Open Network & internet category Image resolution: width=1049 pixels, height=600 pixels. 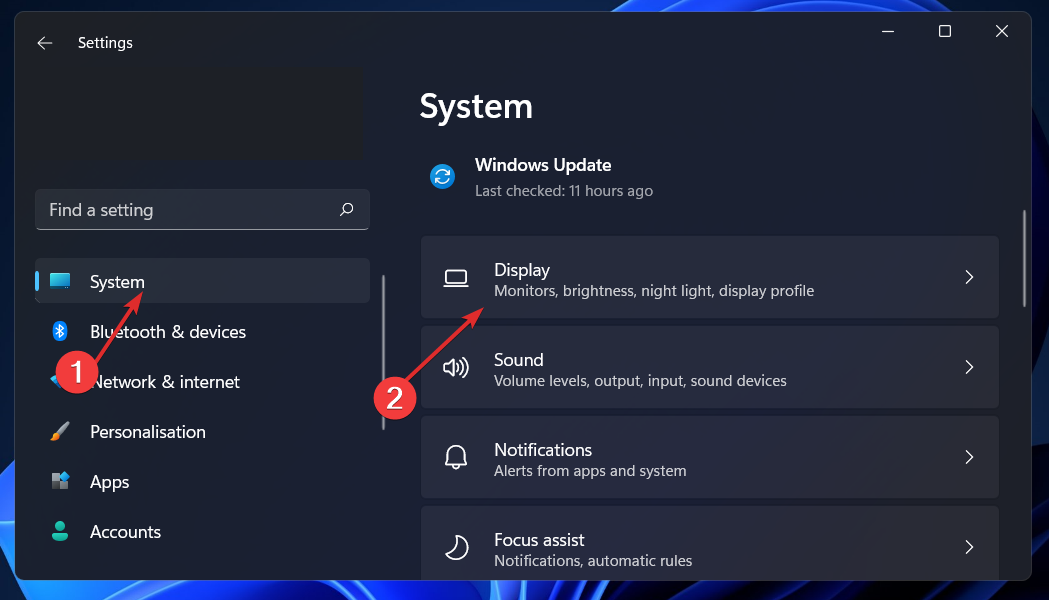pyautogui.click(x=202, y=381)
